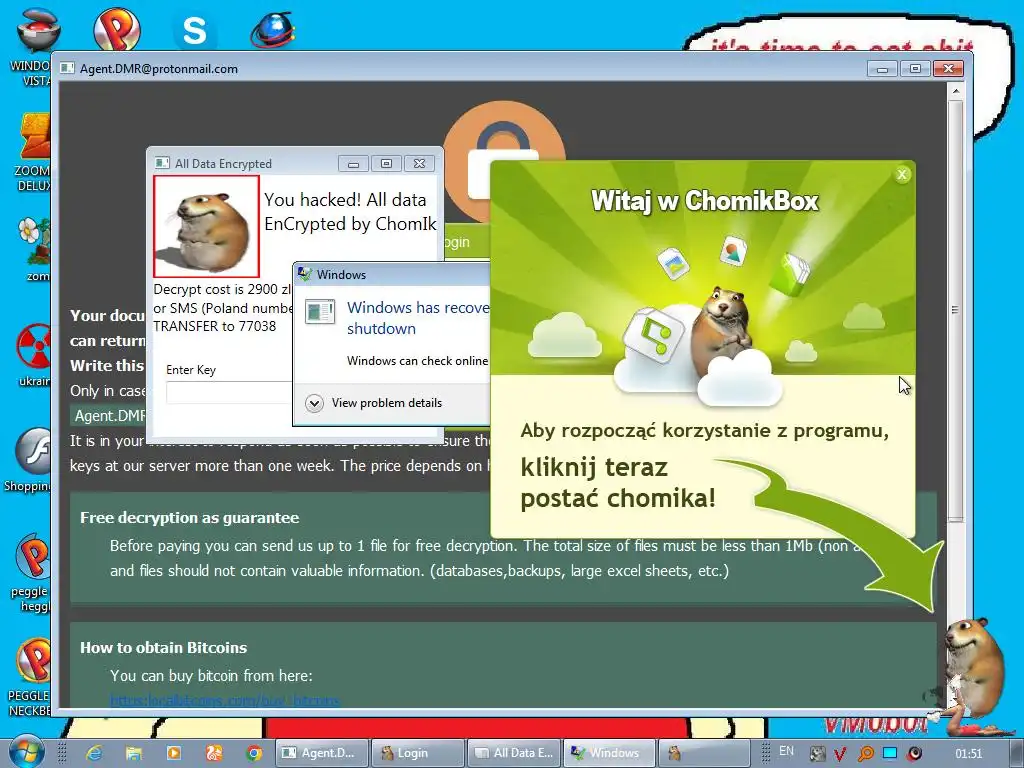
Task: Open the first tray icon beside EN
Action: tap(817, 754)
